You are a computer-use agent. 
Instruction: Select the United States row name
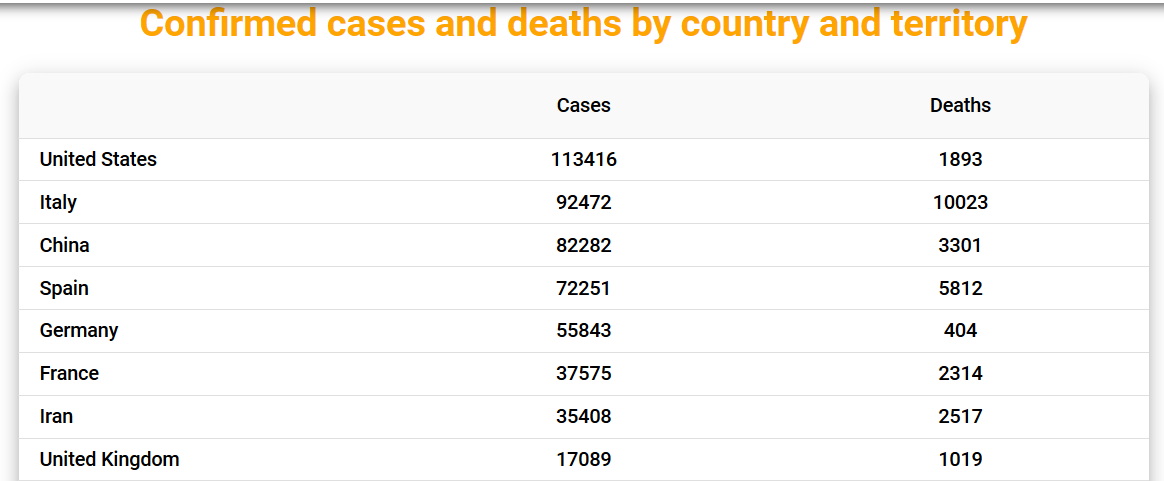coord(98,159)
